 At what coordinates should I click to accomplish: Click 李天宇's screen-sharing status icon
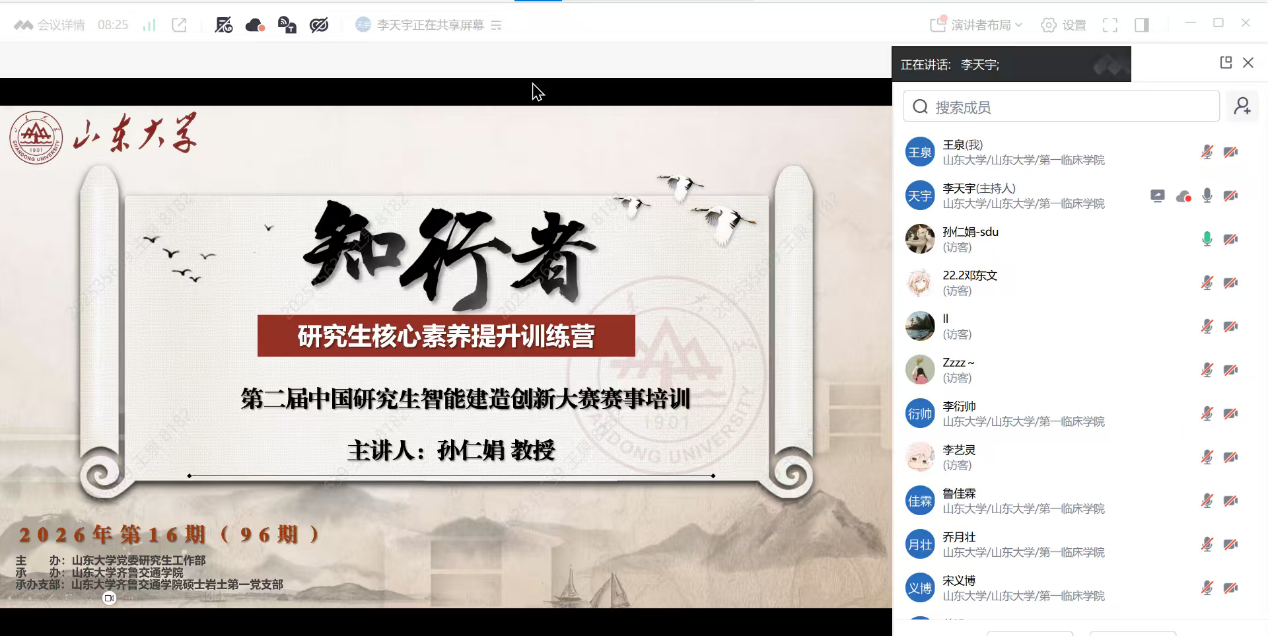(1158, 196)
